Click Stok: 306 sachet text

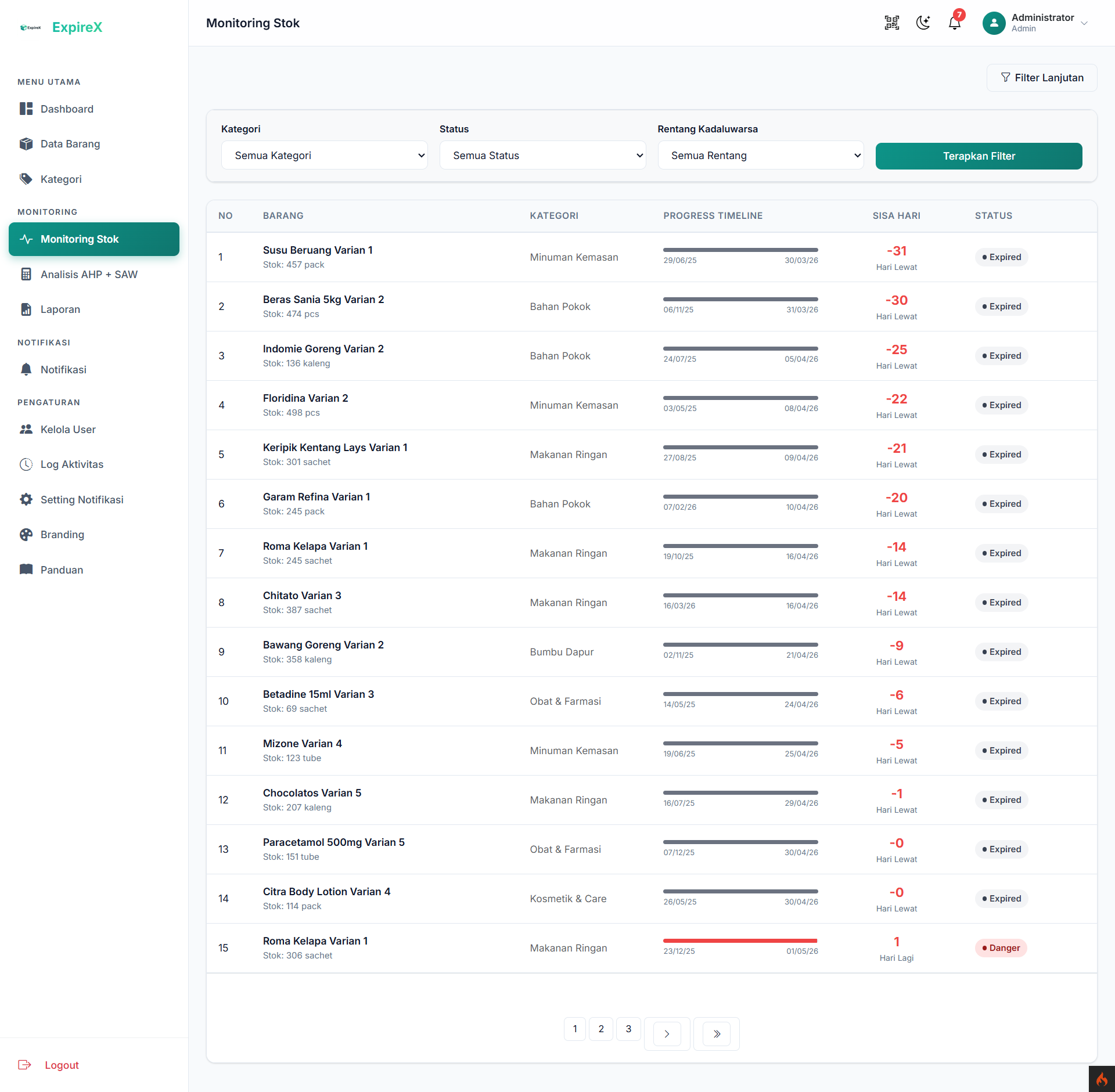click(x=297, y=956)
